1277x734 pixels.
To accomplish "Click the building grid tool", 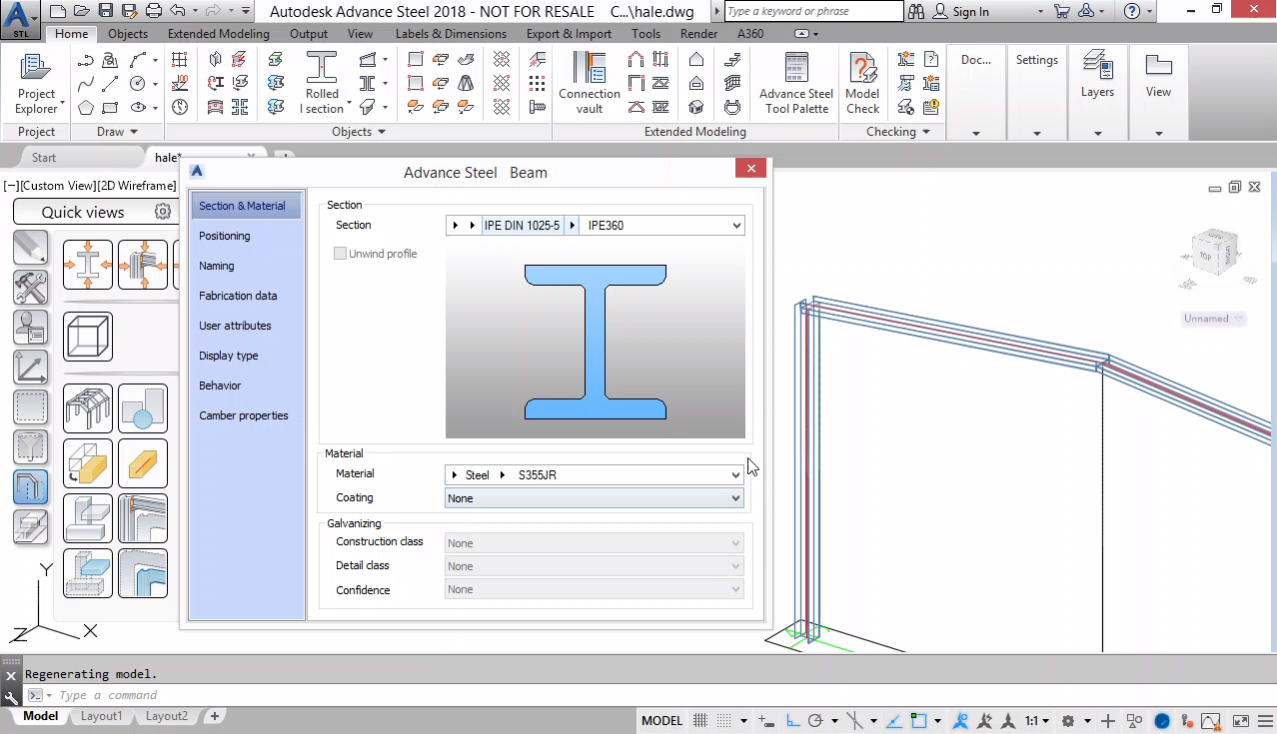I will 180,61.
